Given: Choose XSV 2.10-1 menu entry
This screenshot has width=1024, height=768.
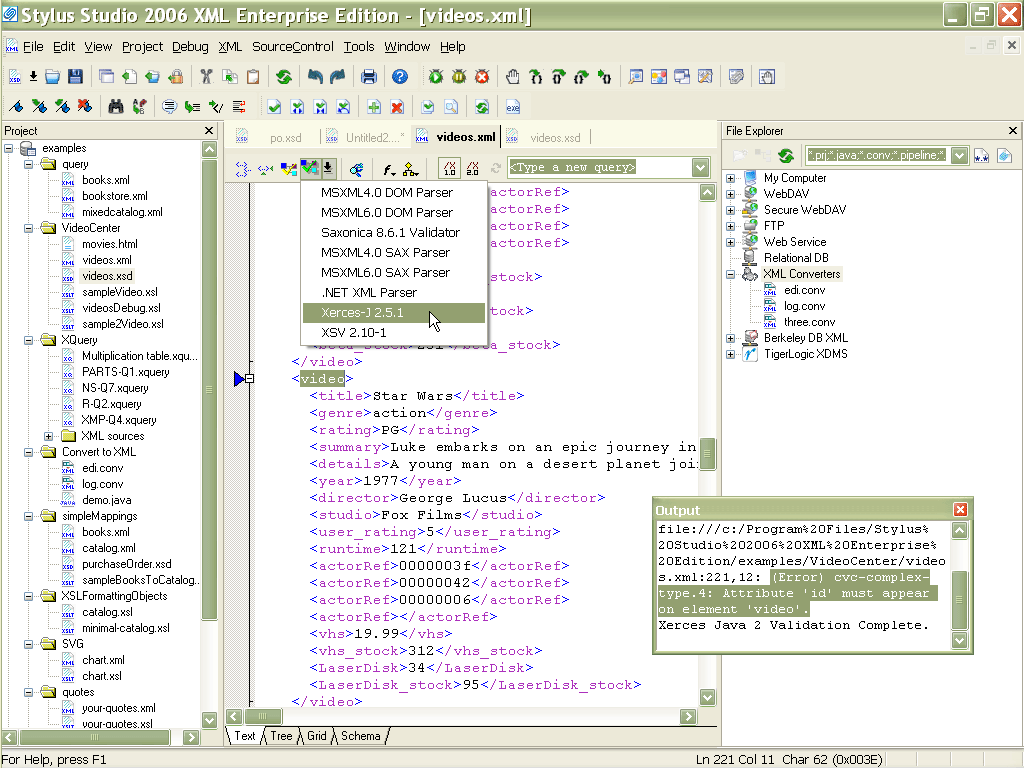Looking at the screenshot, I should (x=394, y=332).
